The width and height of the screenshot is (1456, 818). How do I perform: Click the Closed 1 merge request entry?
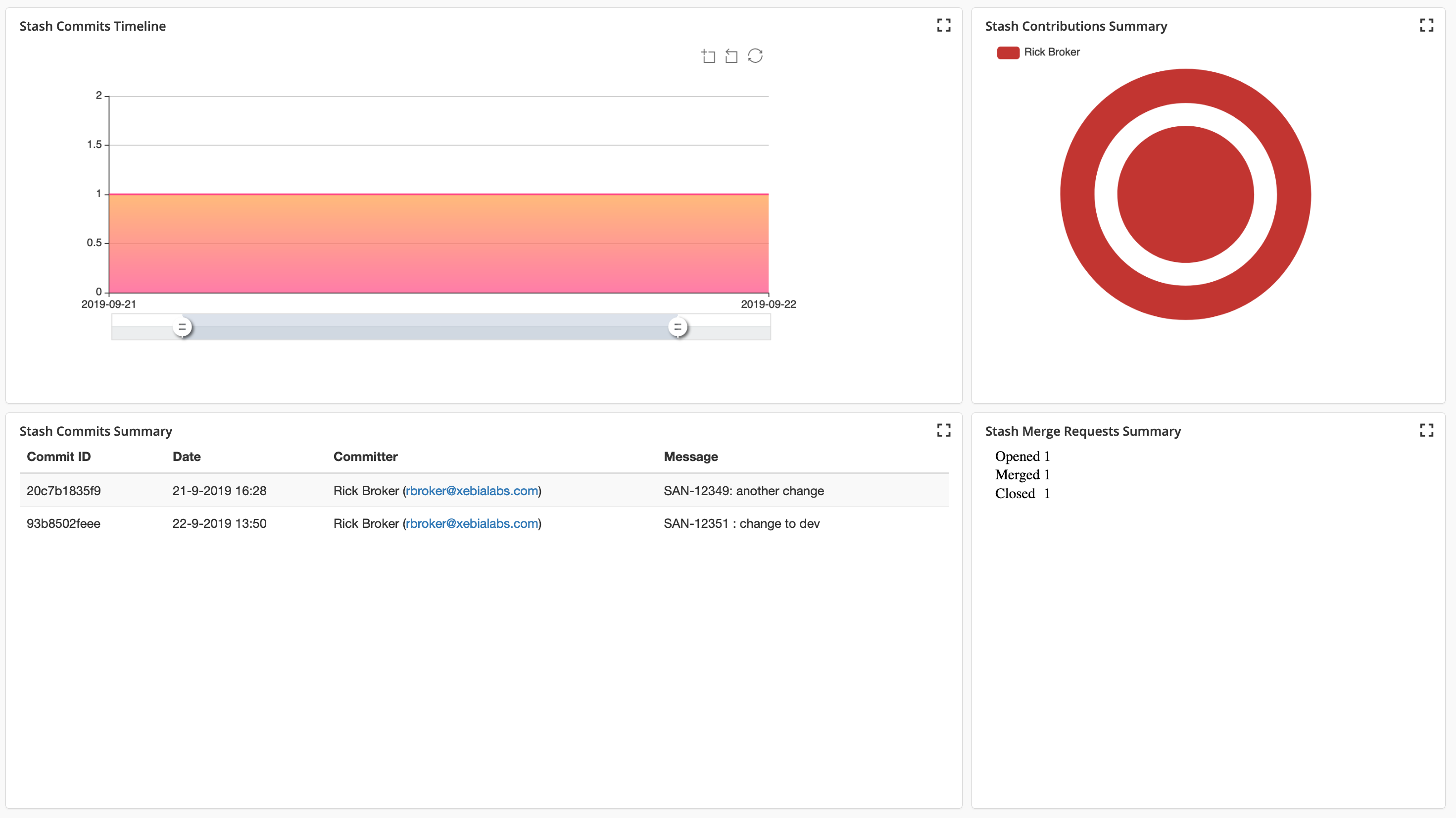(x=1022, y=493)
